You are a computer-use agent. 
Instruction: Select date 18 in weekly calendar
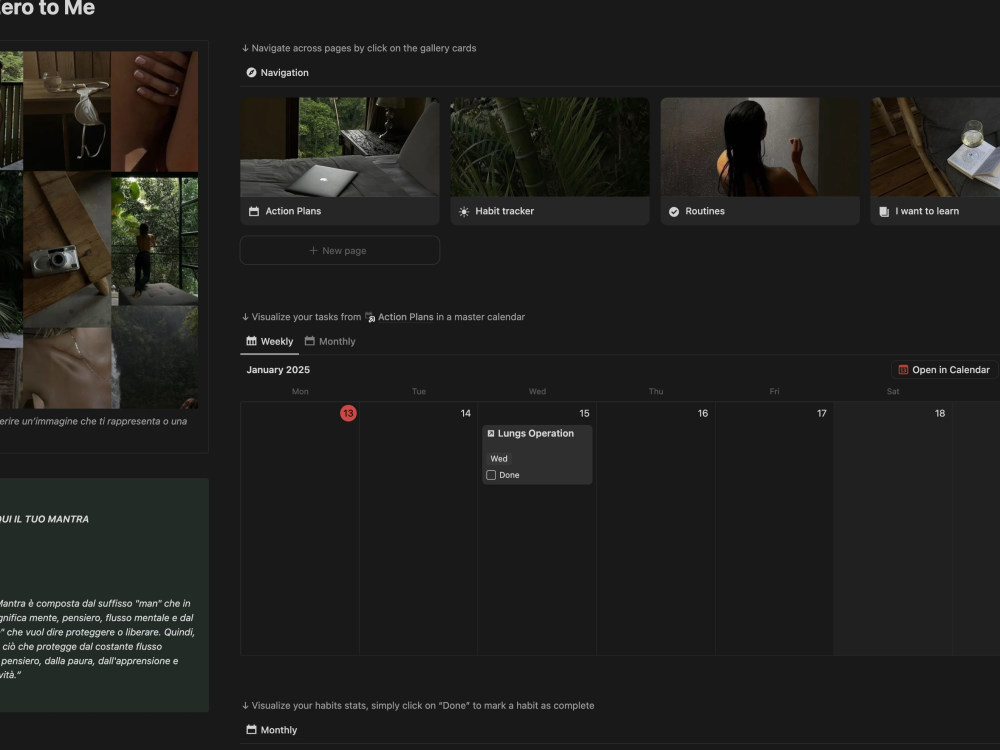(940, 413)
